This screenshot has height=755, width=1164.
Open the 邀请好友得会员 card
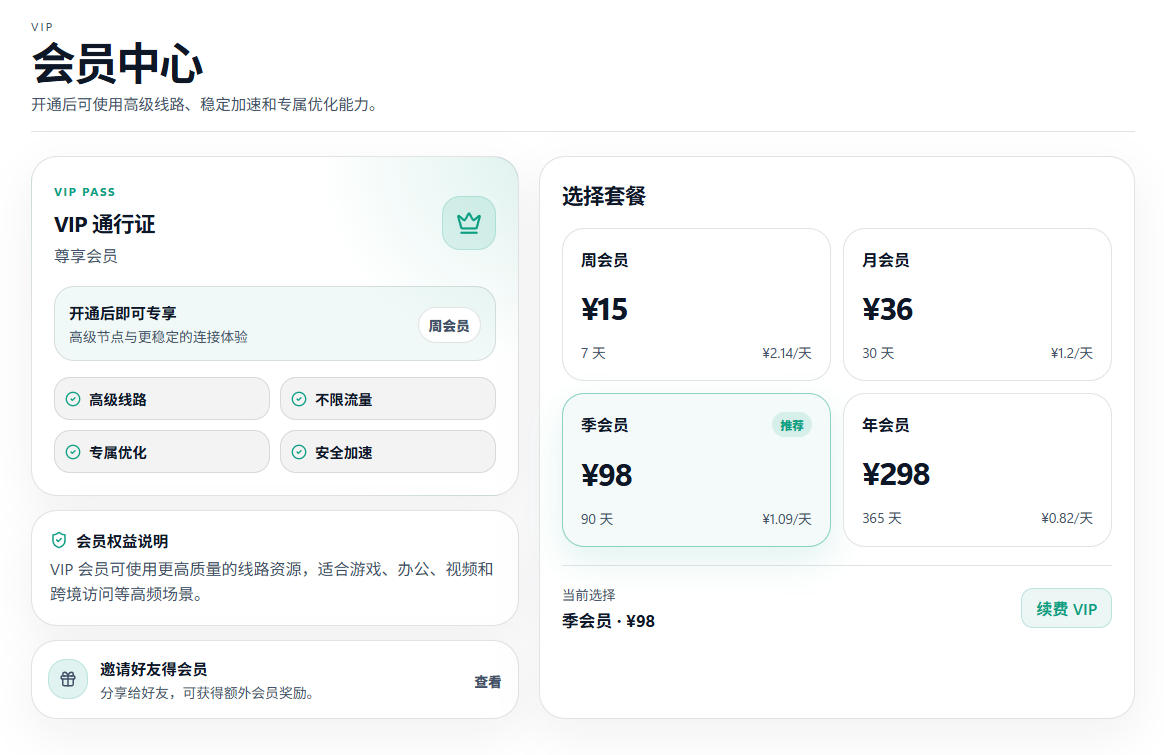(x=275, y=679)
